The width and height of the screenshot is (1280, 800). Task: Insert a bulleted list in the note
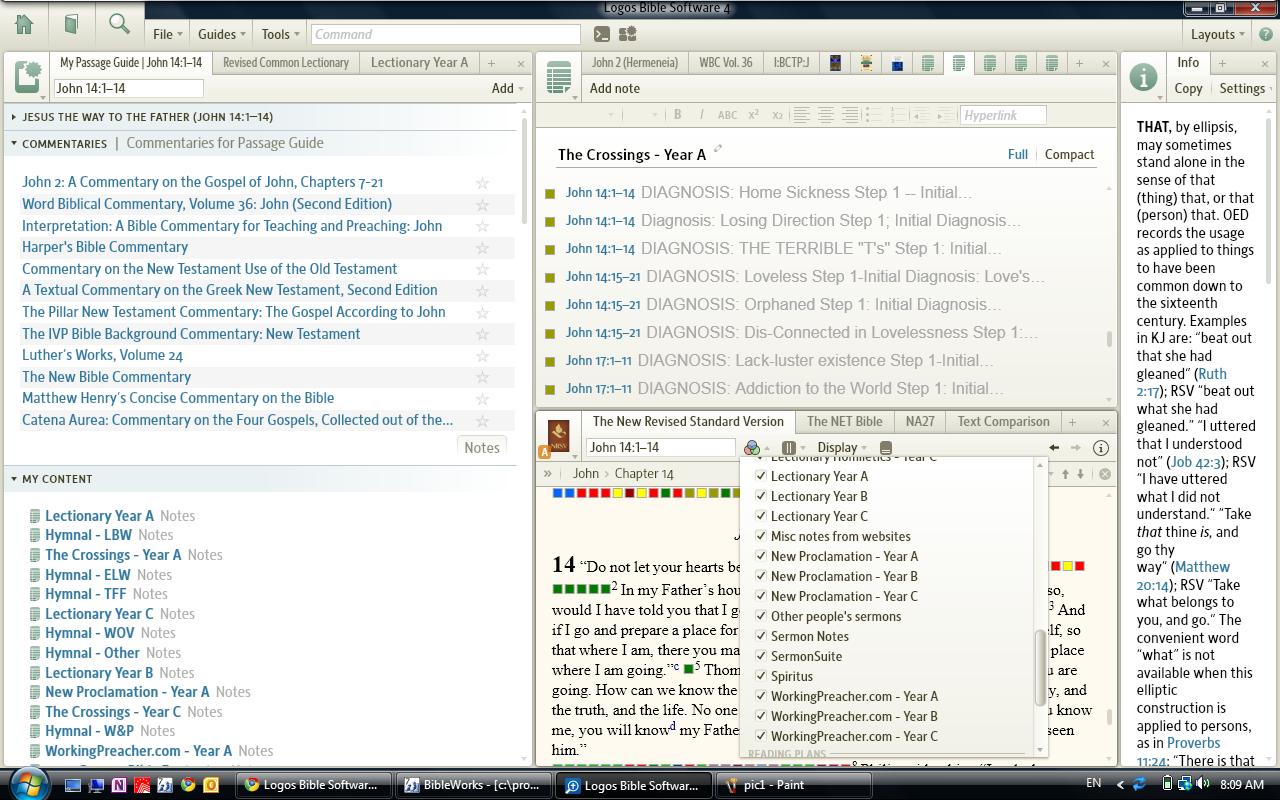click(874, 115)
